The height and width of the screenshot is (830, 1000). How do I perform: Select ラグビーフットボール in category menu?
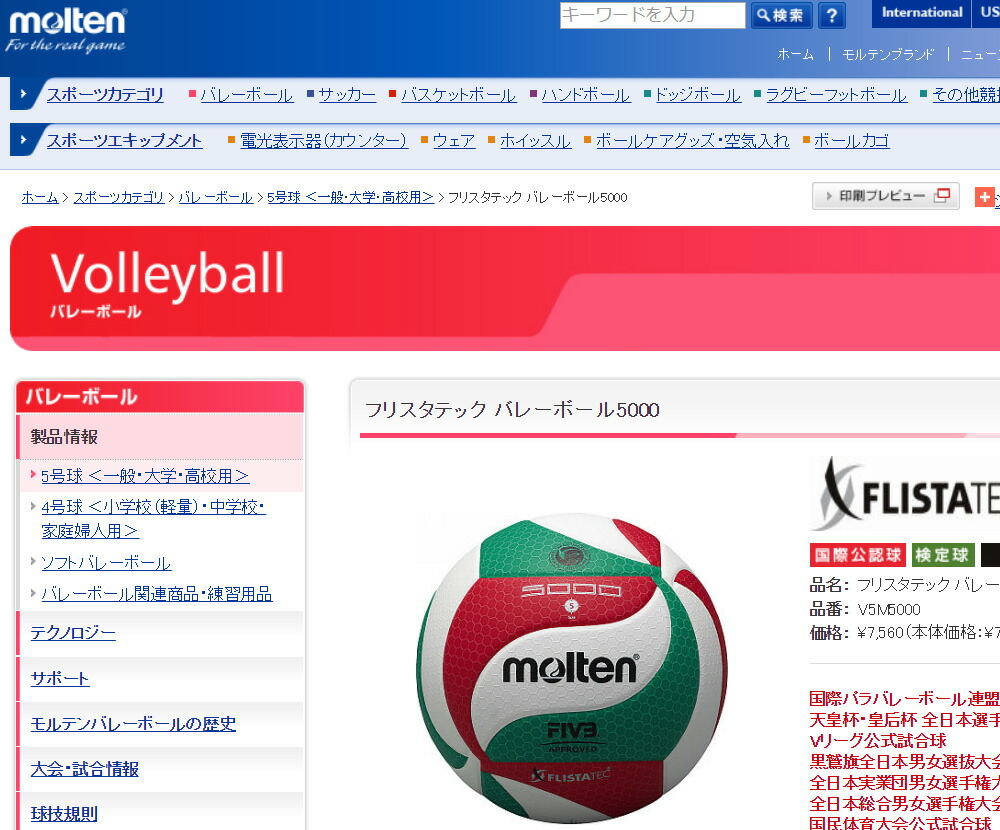[836, 95]
